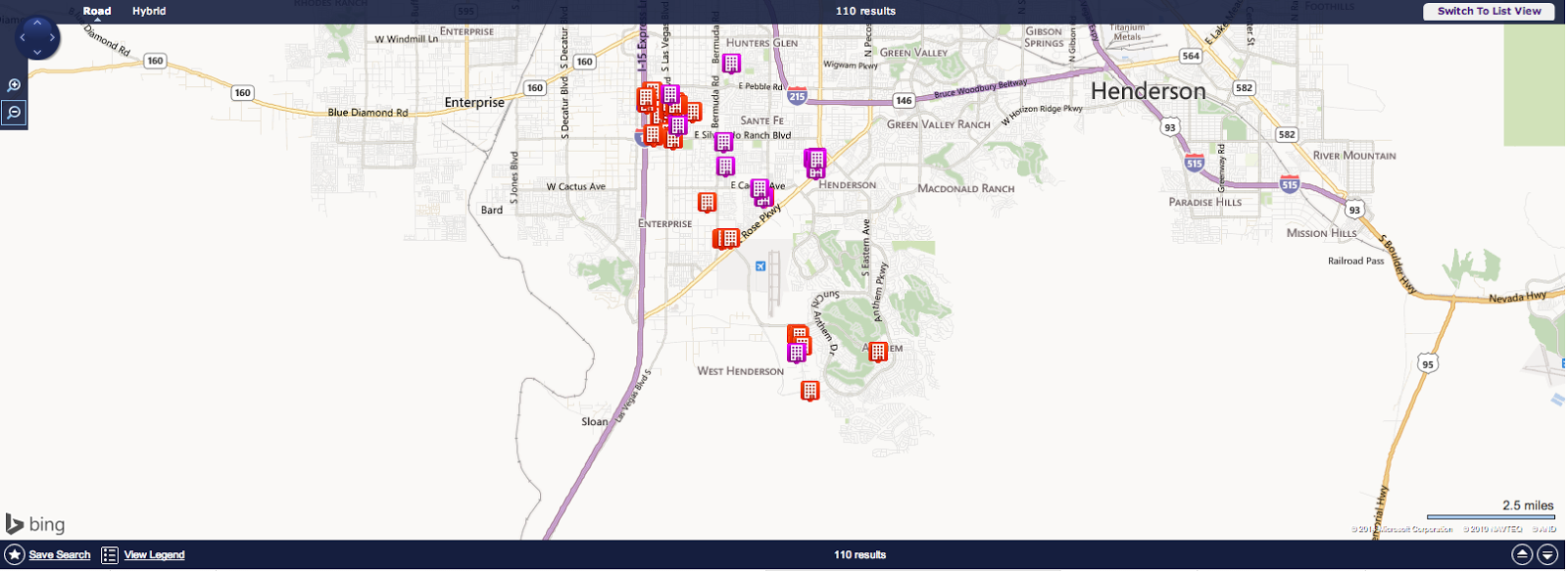Click Switch To List View button
1568x571 pixels.
[1489, 11]
